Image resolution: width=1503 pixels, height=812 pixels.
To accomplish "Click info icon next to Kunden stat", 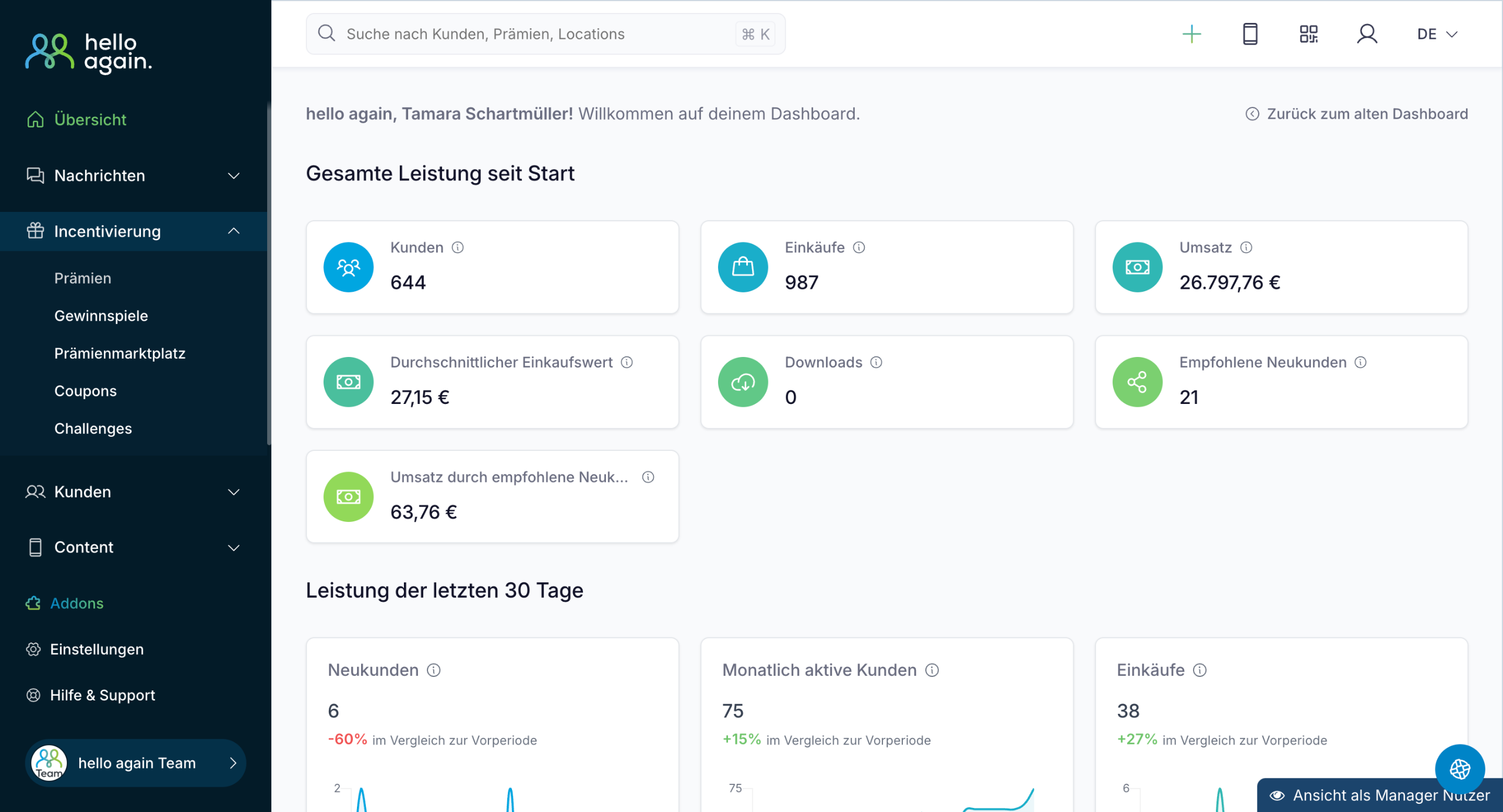I will pos(457,248).
